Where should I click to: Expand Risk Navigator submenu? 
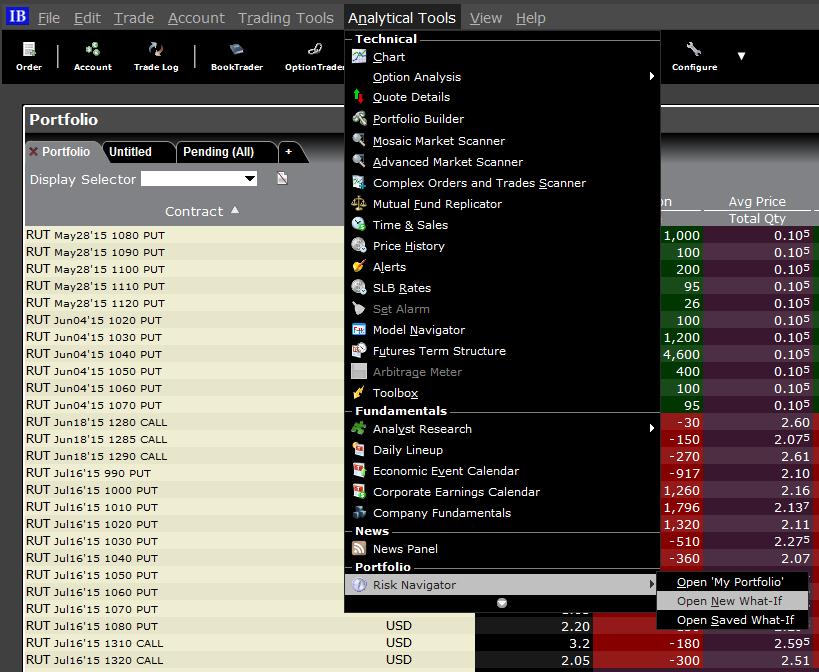pos(651,584)
